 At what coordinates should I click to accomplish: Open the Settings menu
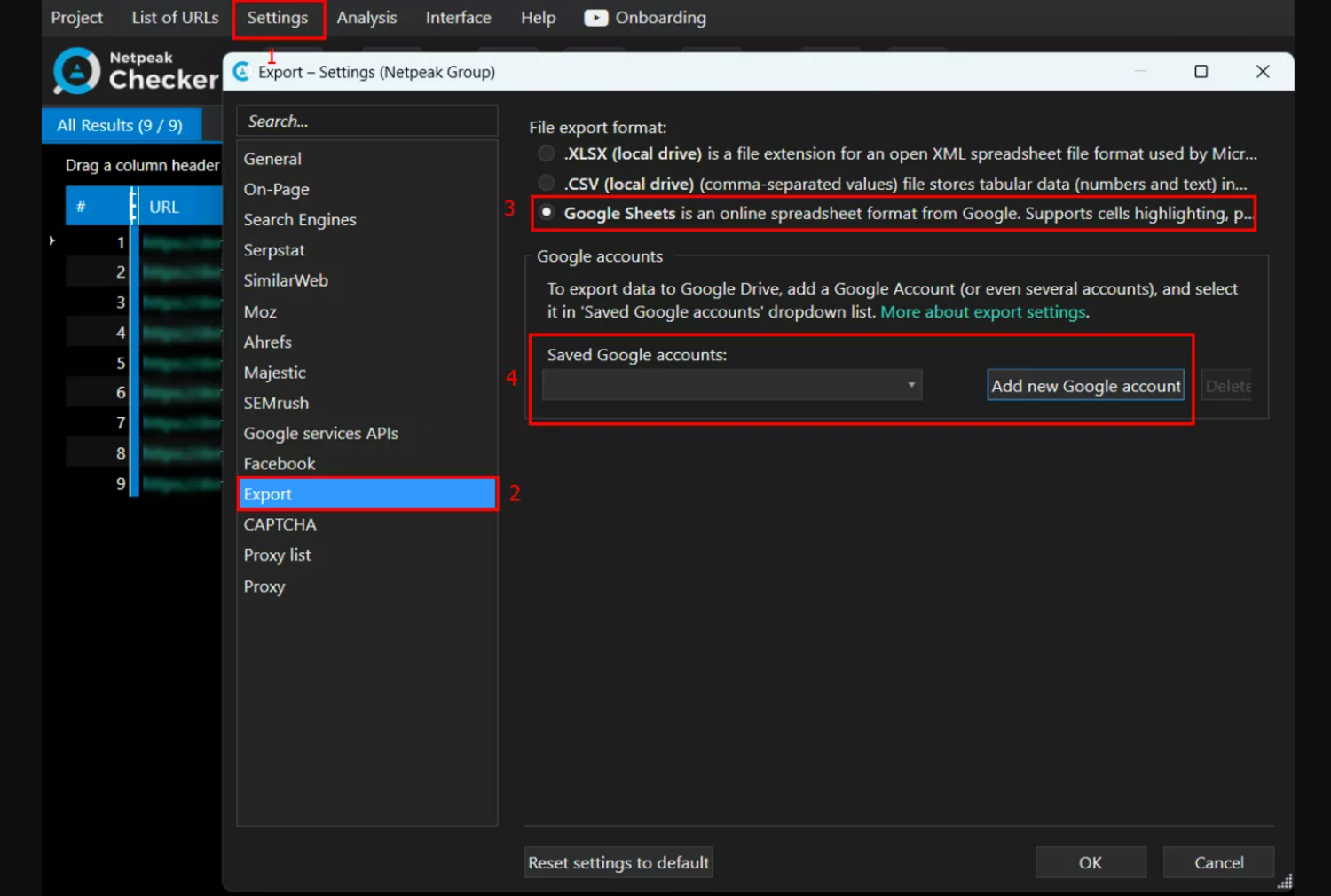pos(278,17)
